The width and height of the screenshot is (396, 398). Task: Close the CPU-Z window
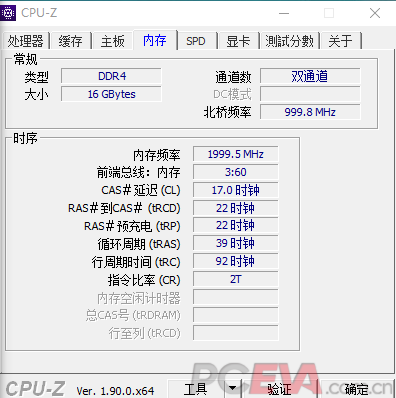(x=375, y=13)
